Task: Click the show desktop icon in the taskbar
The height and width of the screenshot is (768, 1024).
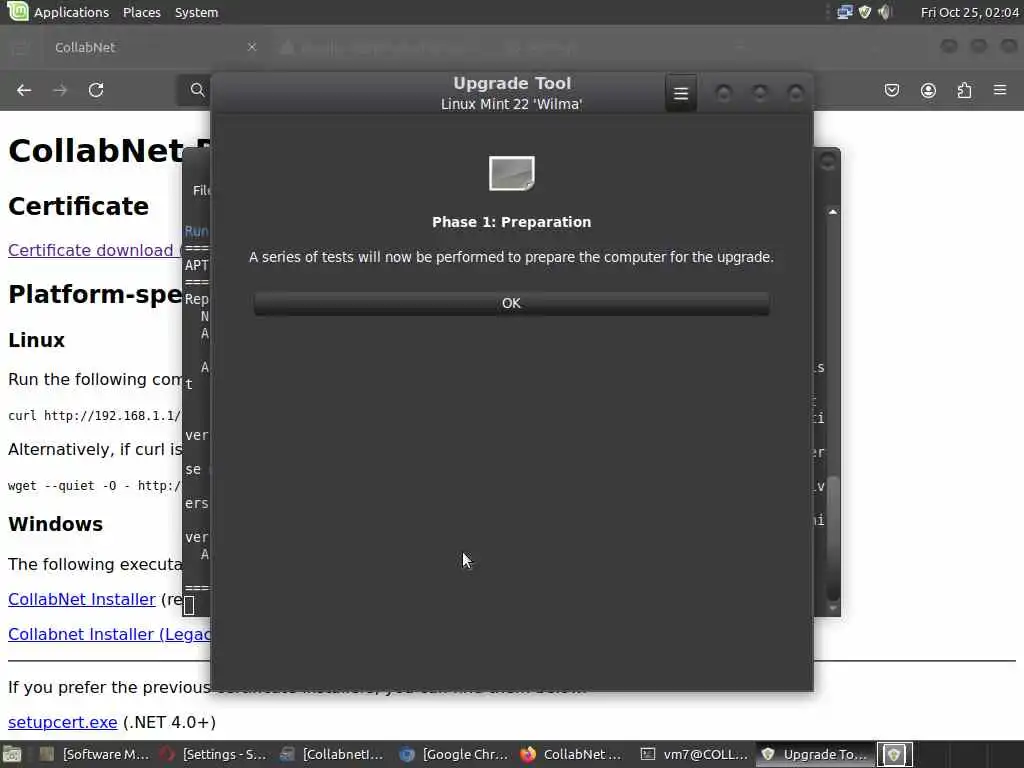Action: tap(12, 754)
